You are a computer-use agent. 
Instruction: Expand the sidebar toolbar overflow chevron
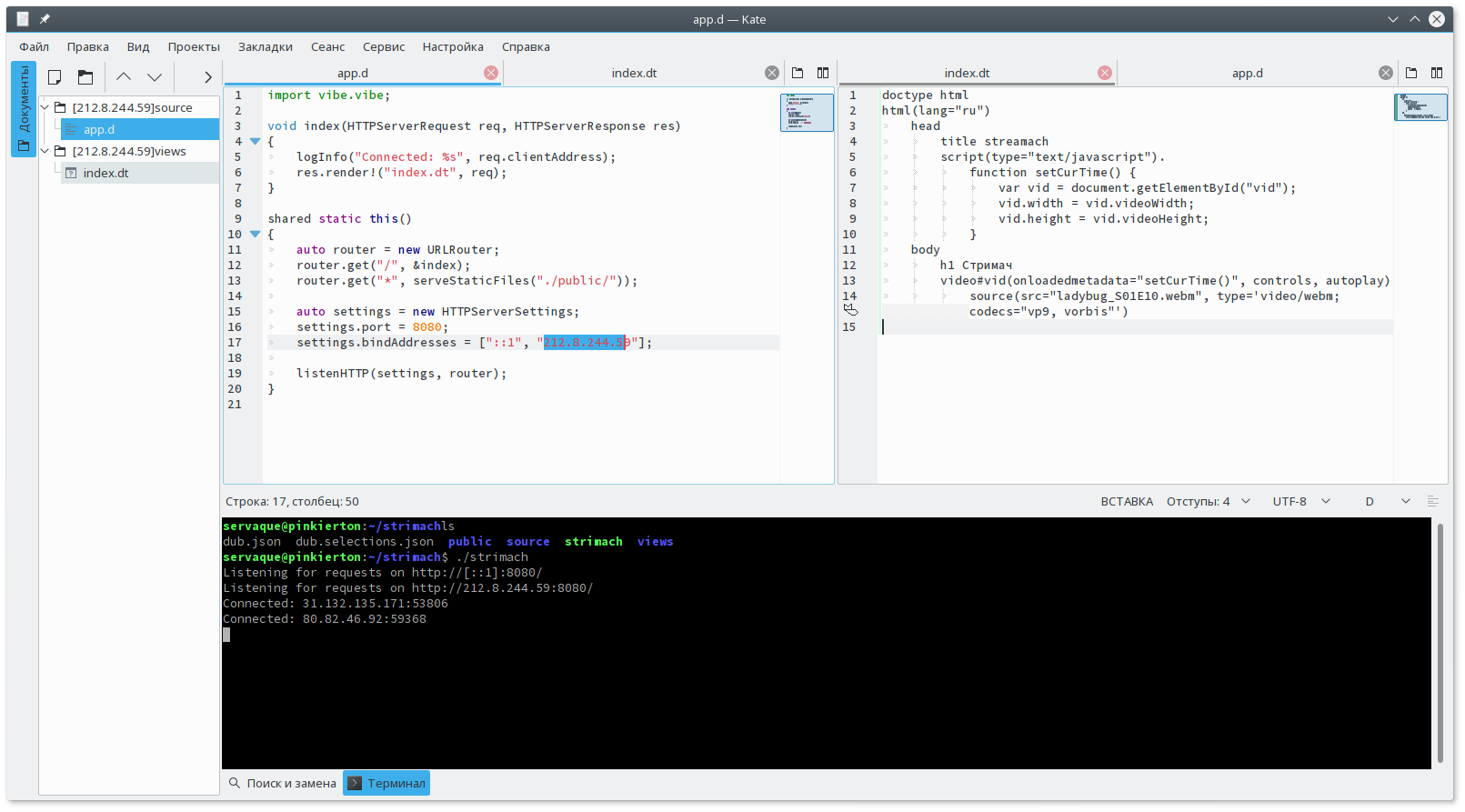[207, 77]
